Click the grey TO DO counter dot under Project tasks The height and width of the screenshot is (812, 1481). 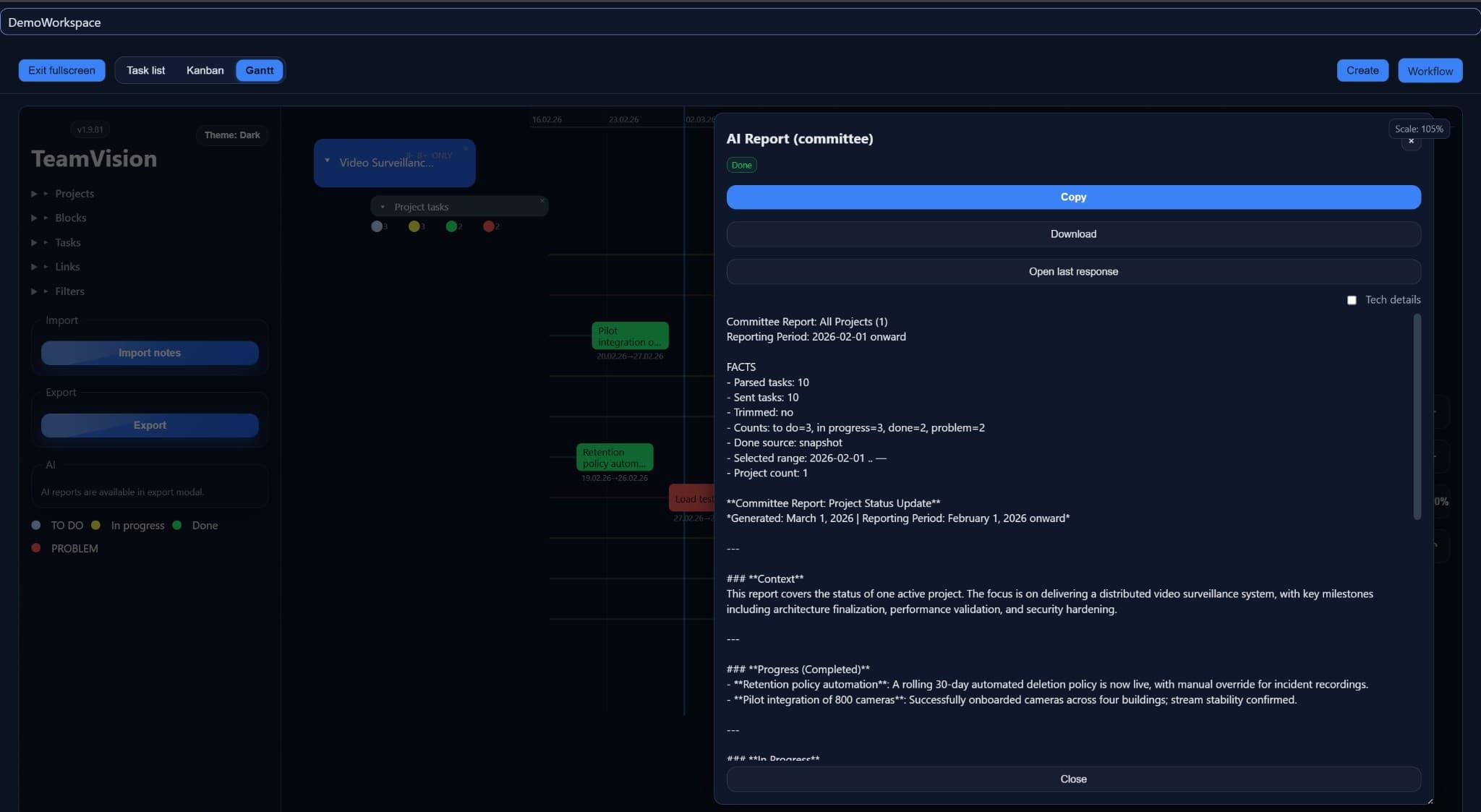point(377,226)
